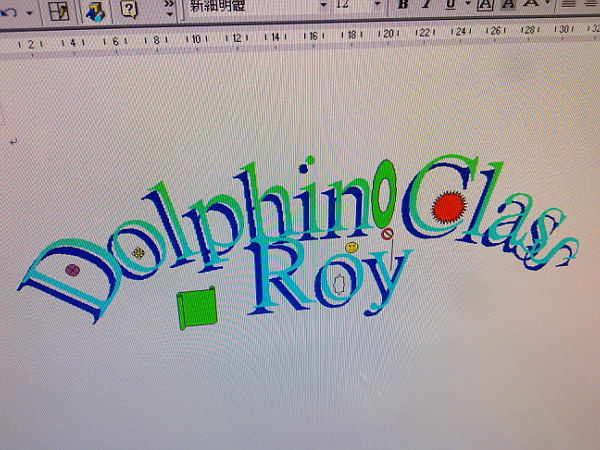Viewport: 600px width, 450px height.
Task: Toggle the Character Shading icon
Action: pos(508,4)
